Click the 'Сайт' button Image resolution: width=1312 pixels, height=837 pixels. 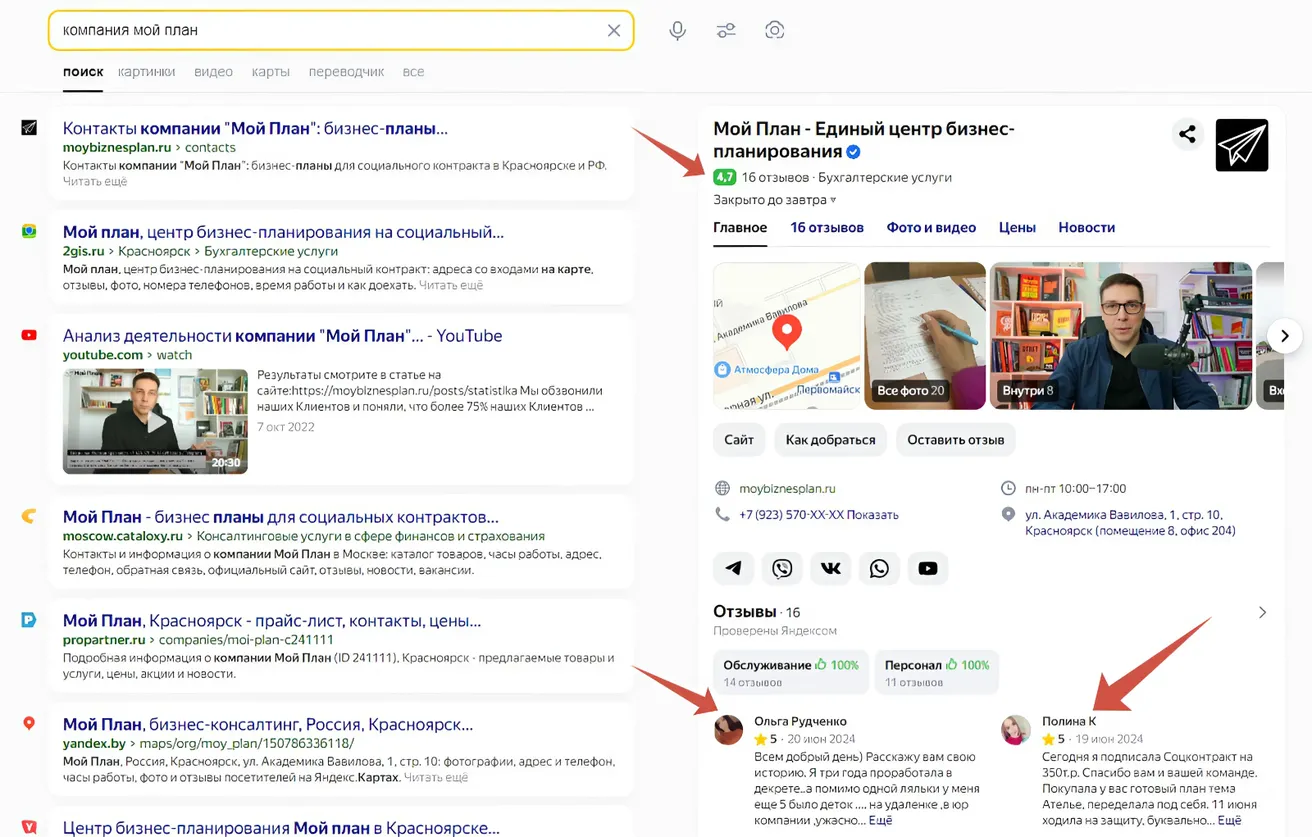(739, 440)
